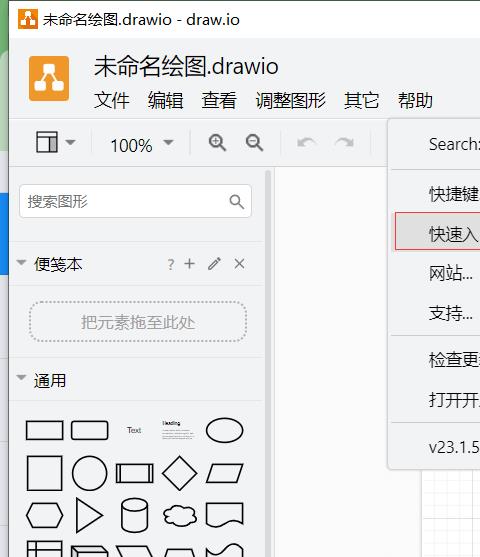
Task: Select the Text shape
Action: click(x=134, y=430)
